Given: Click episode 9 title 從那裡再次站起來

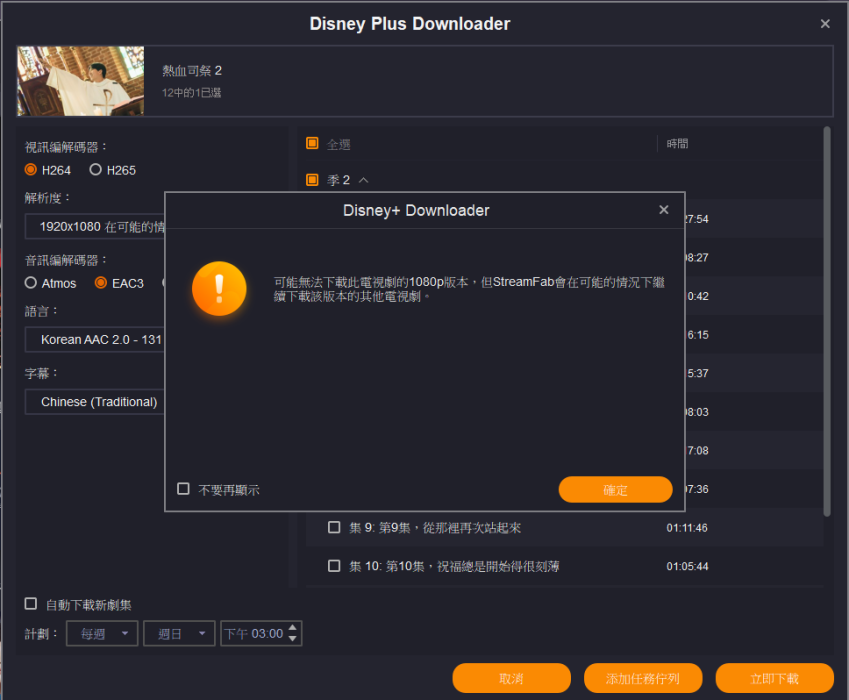Looking at the screenshot, I should (x=472, y=528).
